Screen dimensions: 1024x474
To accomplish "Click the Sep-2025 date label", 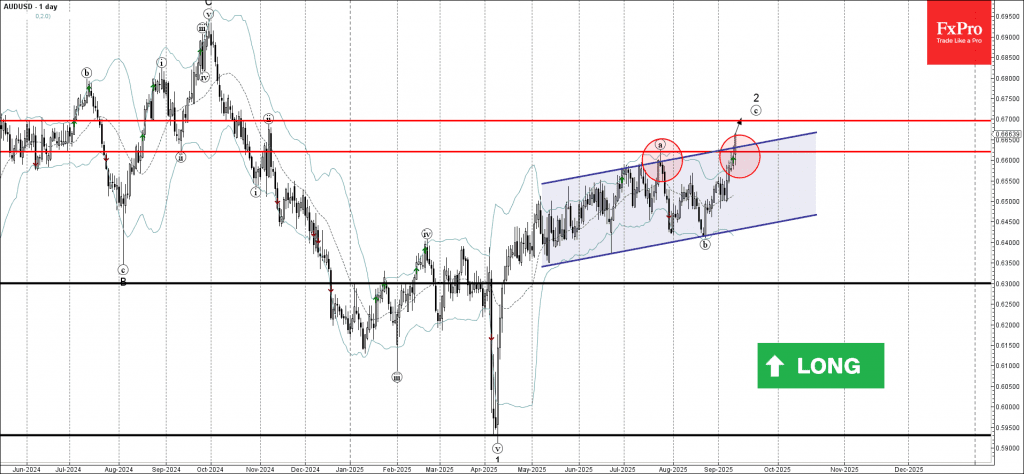I will [720, 469].
